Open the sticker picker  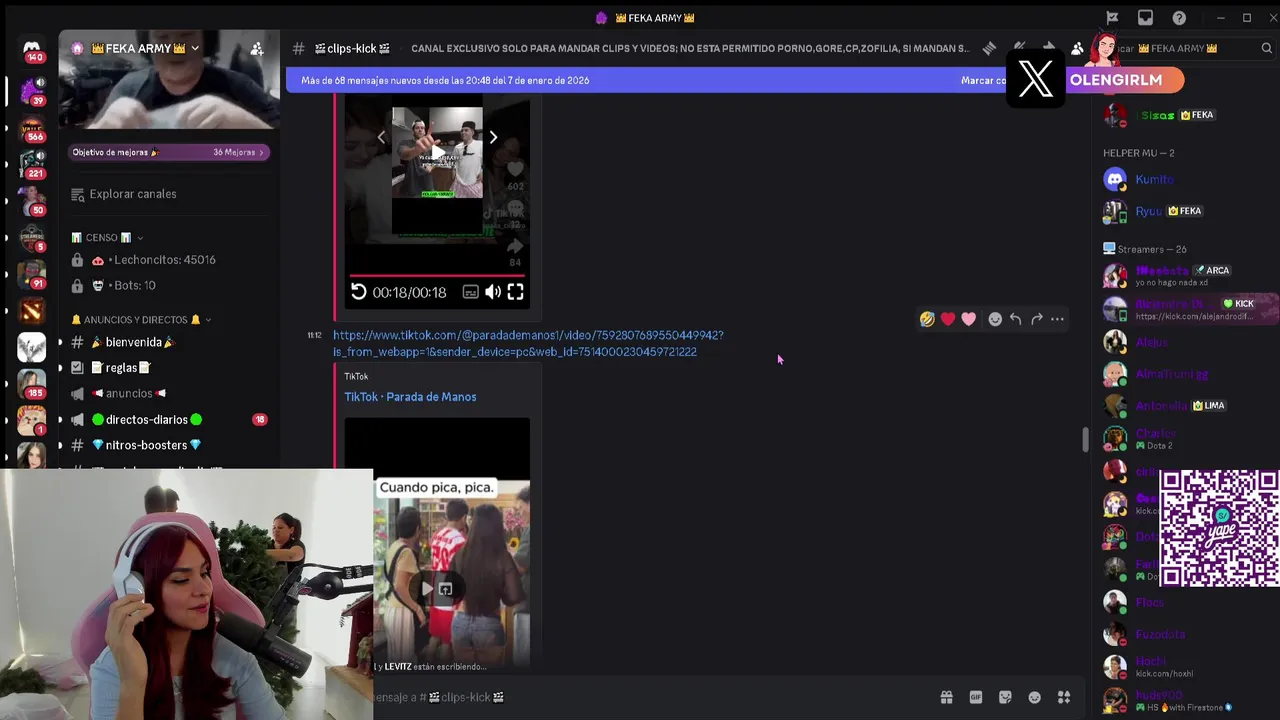click(1005, 697)
